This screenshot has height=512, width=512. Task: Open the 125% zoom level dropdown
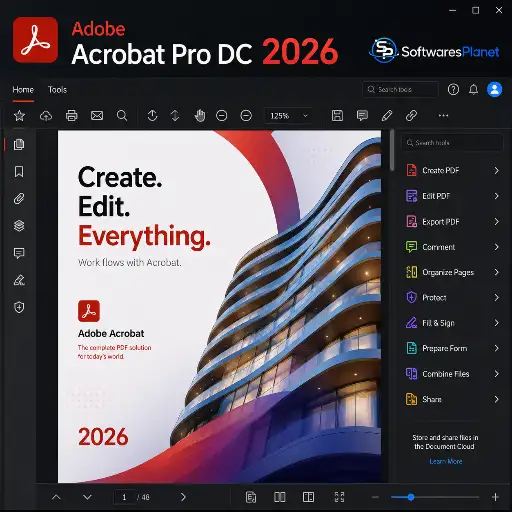point(289,116)
